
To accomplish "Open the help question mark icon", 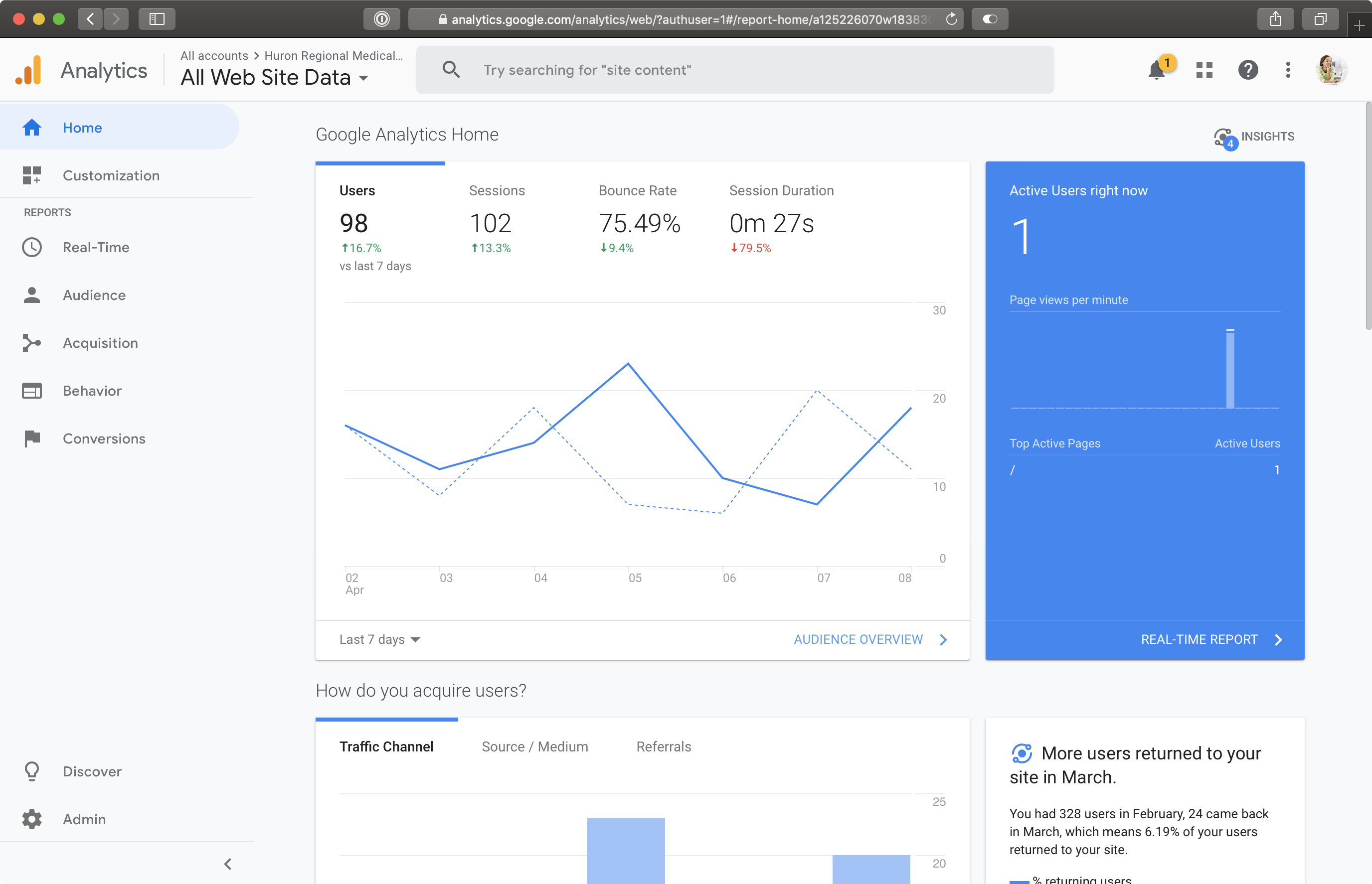I will tap(1248, 70).
